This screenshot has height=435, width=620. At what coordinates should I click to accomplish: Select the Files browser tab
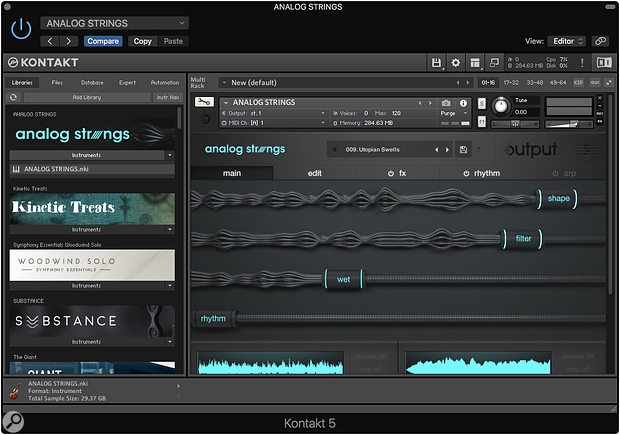(x=57, y=83)
